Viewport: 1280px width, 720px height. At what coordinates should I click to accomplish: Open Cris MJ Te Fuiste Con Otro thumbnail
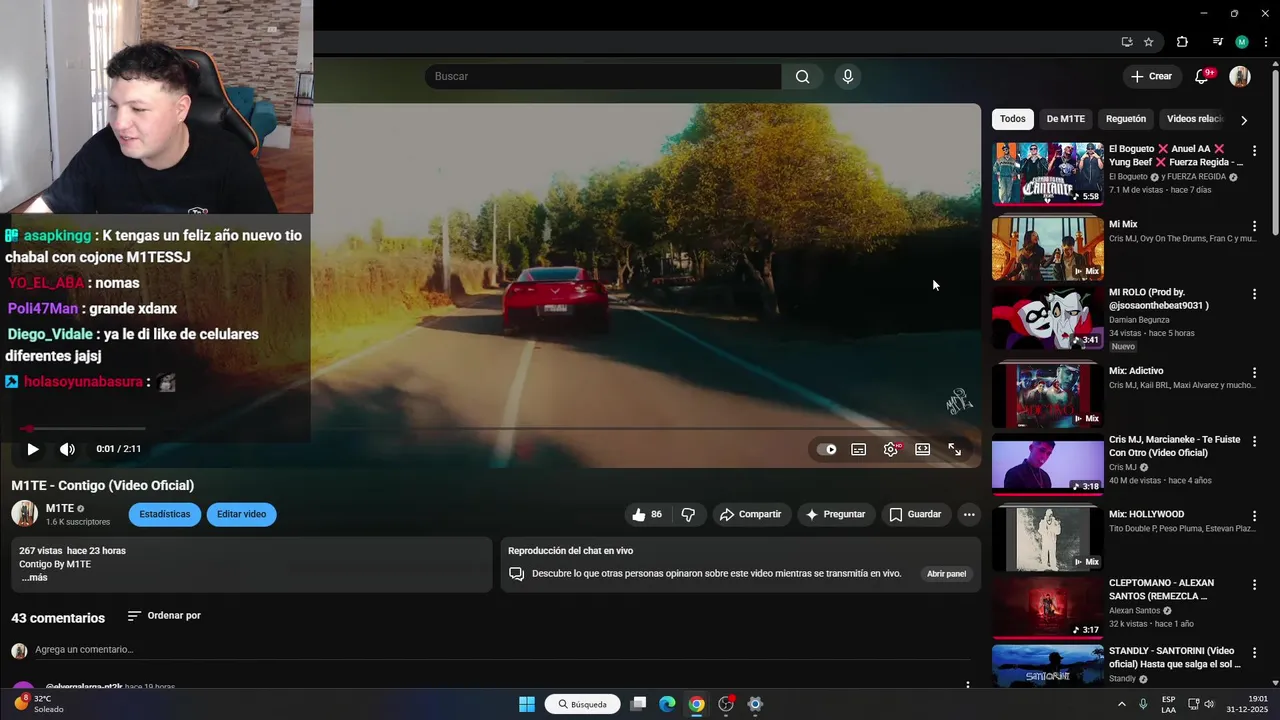[x=1047, y=465]
